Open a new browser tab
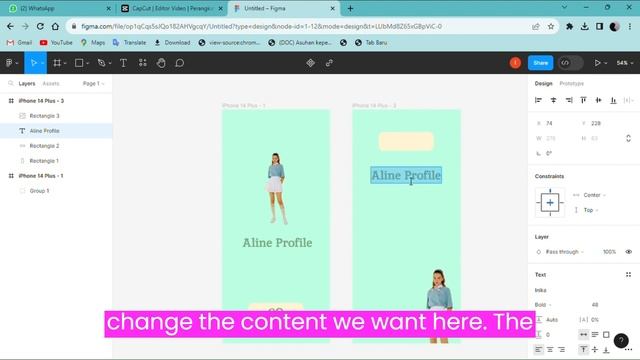Screen dimensions: 640x360 coord(350,8)
